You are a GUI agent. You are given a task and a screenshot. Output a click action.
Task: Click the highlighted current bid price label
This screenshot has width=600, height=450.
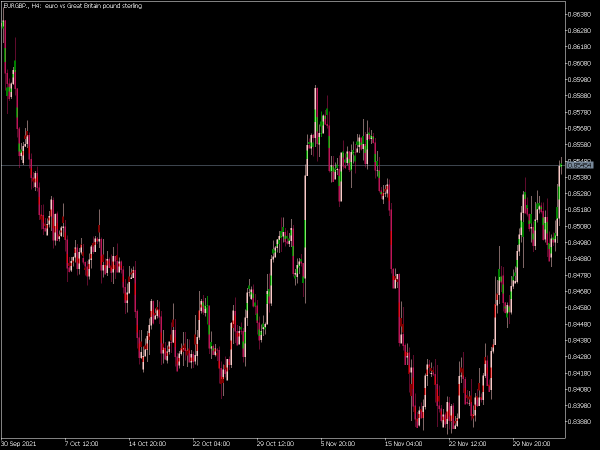(x=580, y=165)
